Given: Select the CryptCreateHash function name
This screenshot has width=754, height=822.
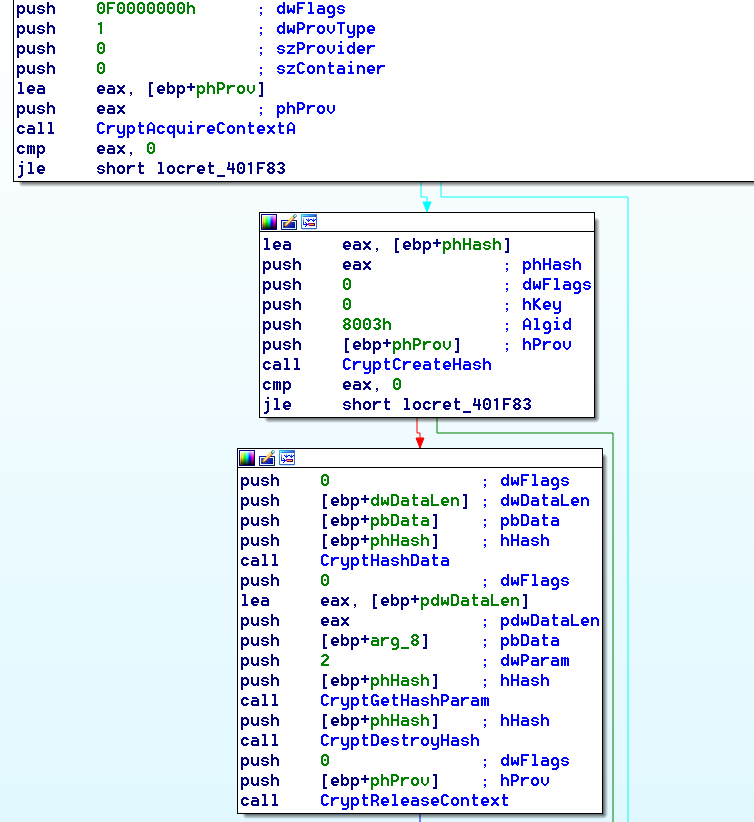Looking at the screenshot, I should [416, 365].
